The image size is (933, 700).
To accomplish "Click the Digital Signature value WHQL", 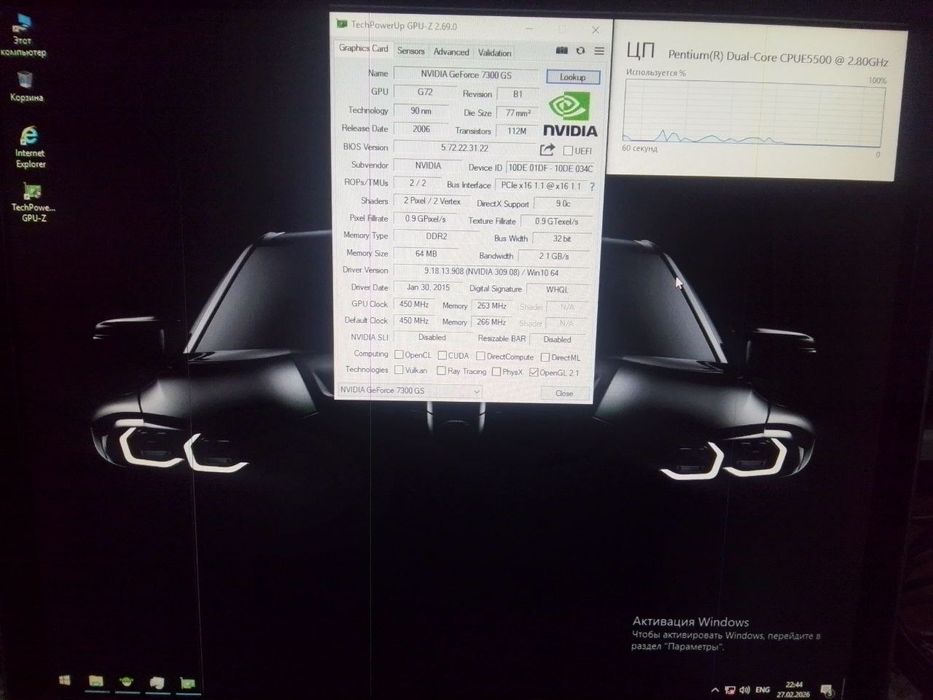I will tap(558, 289).
